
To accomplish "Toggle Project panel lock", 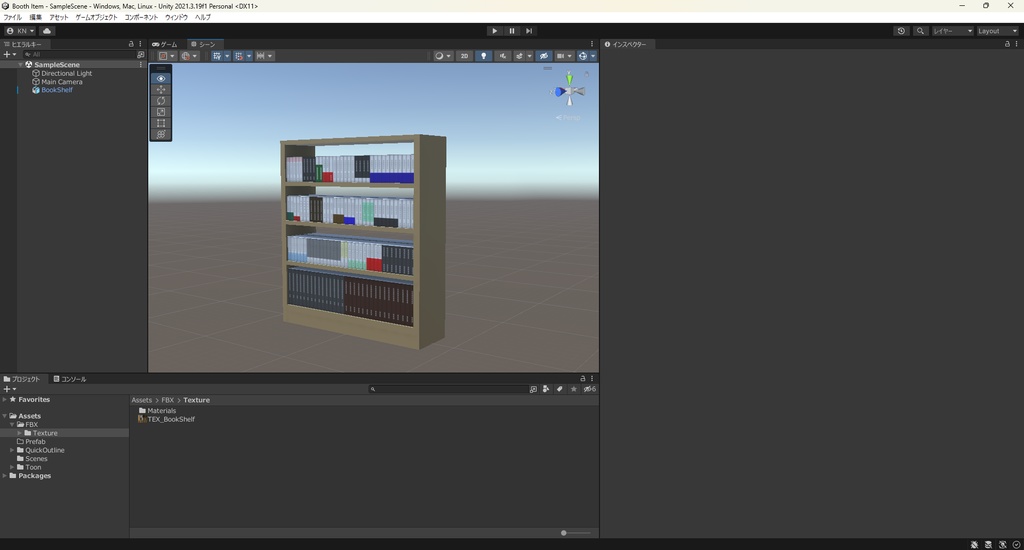I will 583,378.
